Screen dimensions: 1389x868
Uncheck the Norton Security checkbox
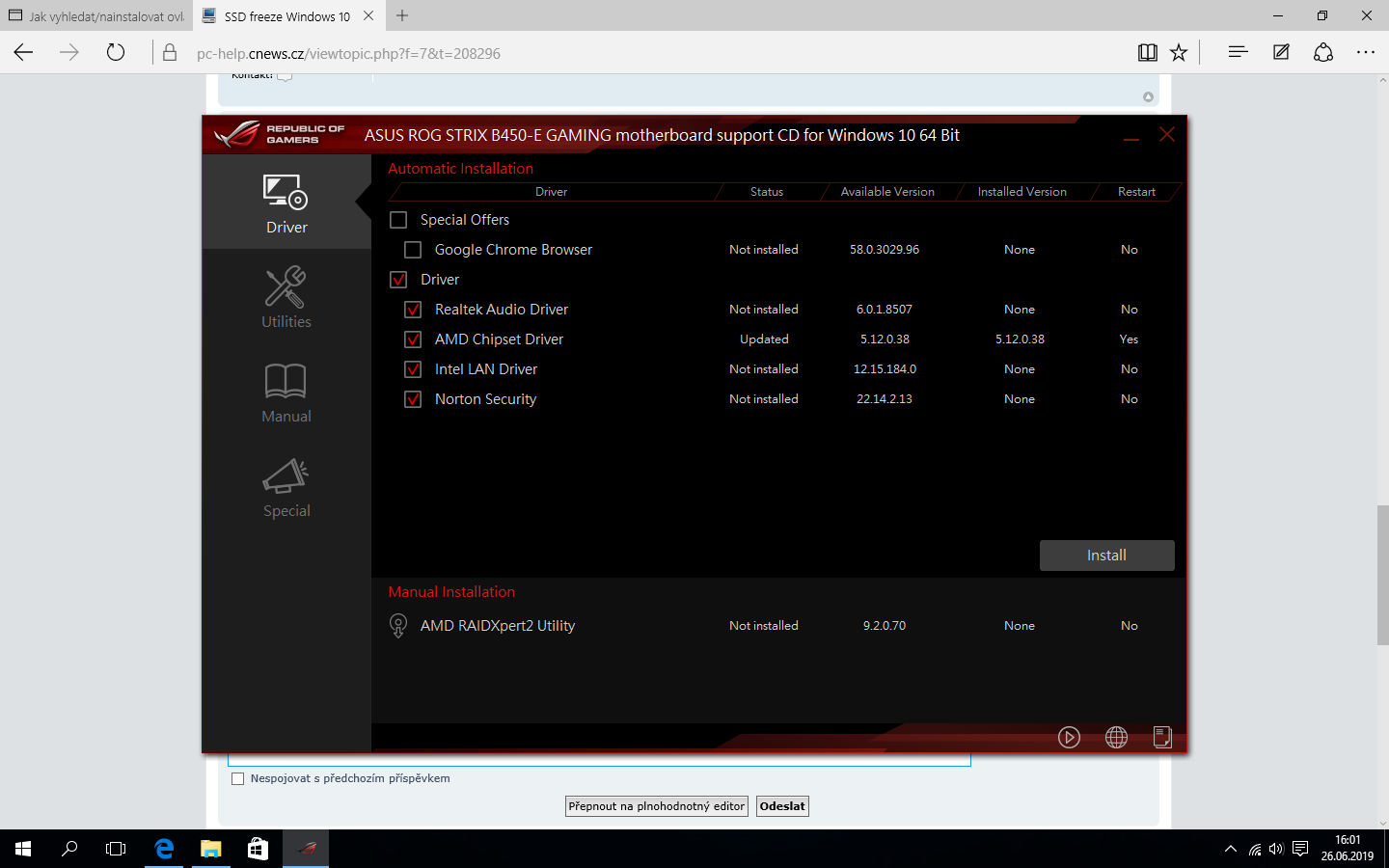[x=413, y=399]
